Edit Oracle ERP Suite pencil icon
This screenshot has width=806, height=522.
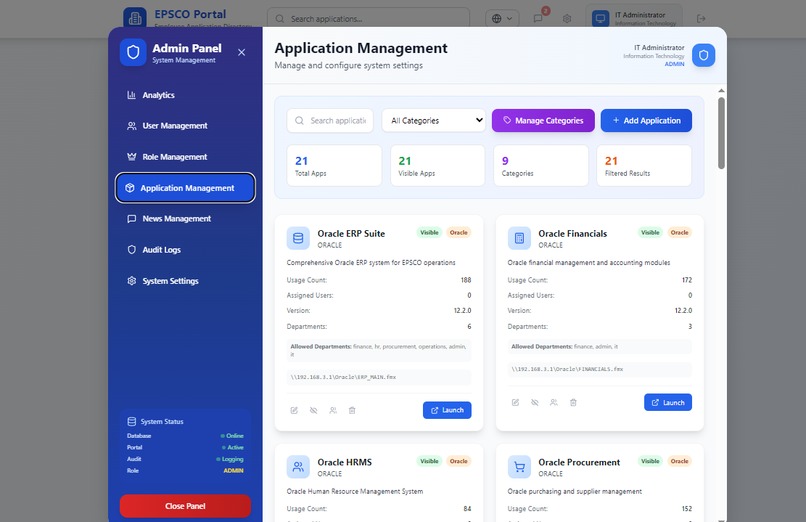(294, 411)
